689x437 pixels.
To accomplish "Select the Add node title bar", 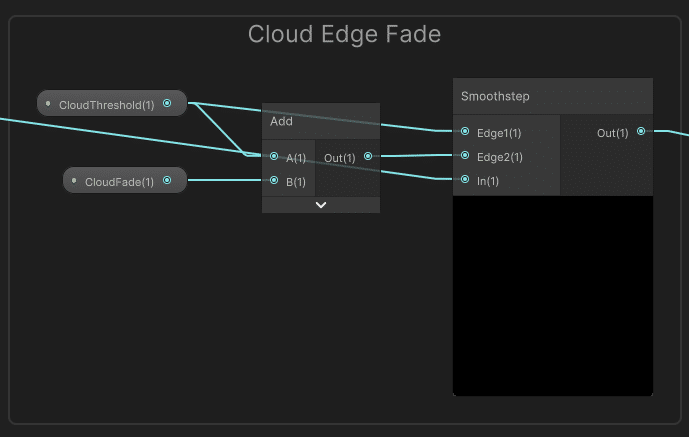I will point(320,121).
